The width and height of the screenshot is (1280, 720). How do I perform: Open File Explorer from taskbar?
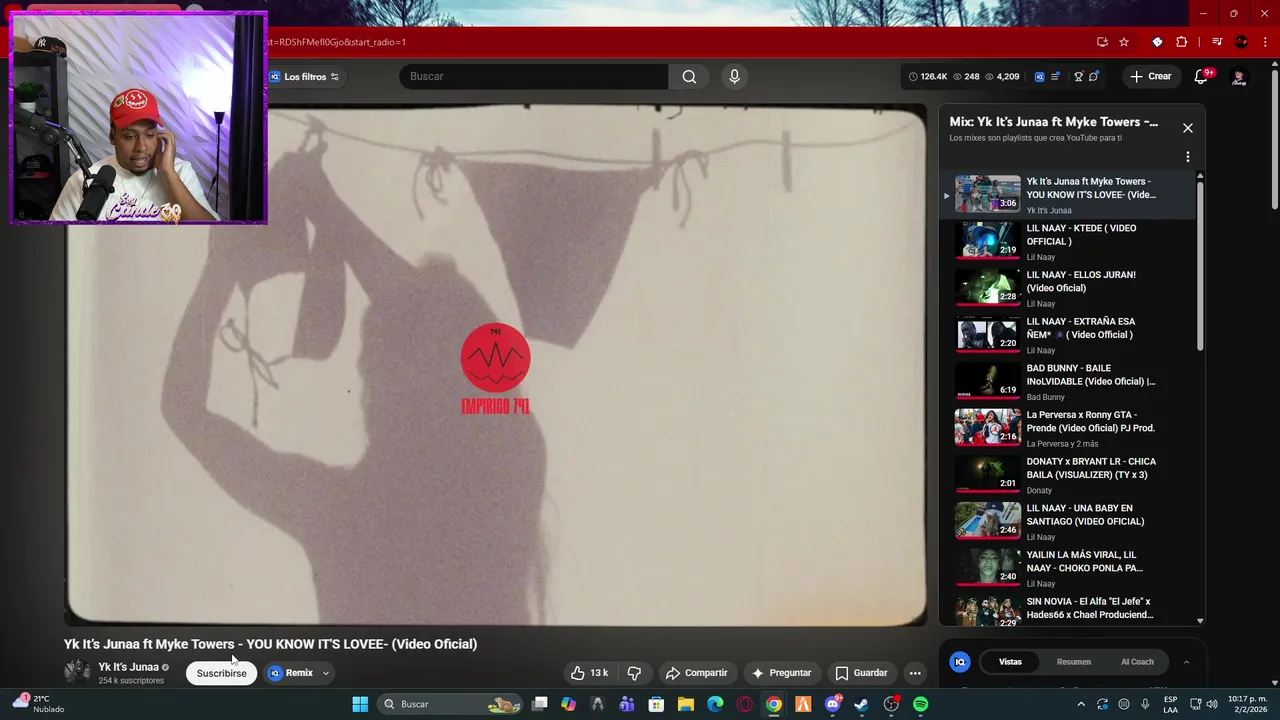coord(686,704)
